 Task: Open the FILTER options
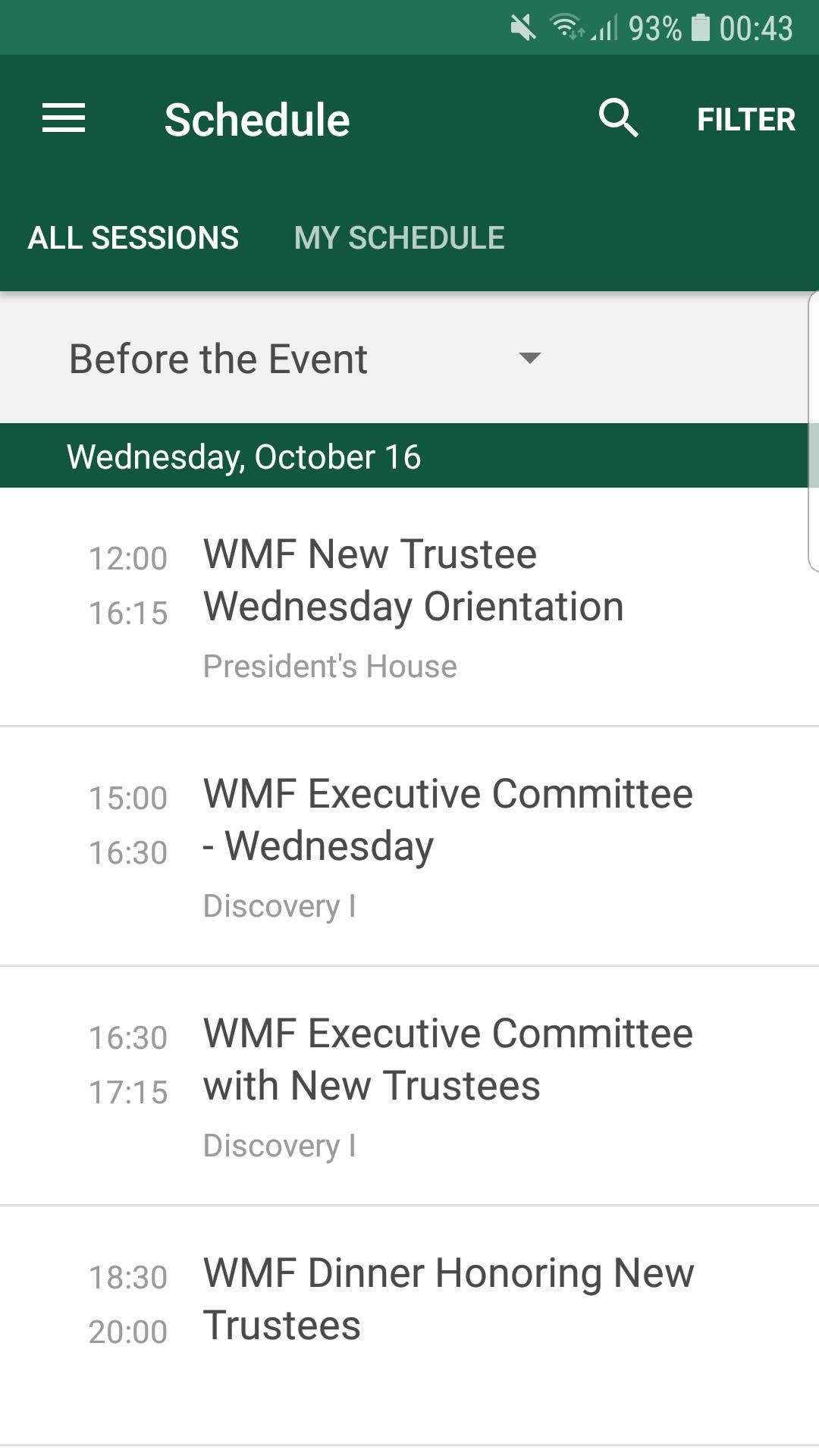745,120
